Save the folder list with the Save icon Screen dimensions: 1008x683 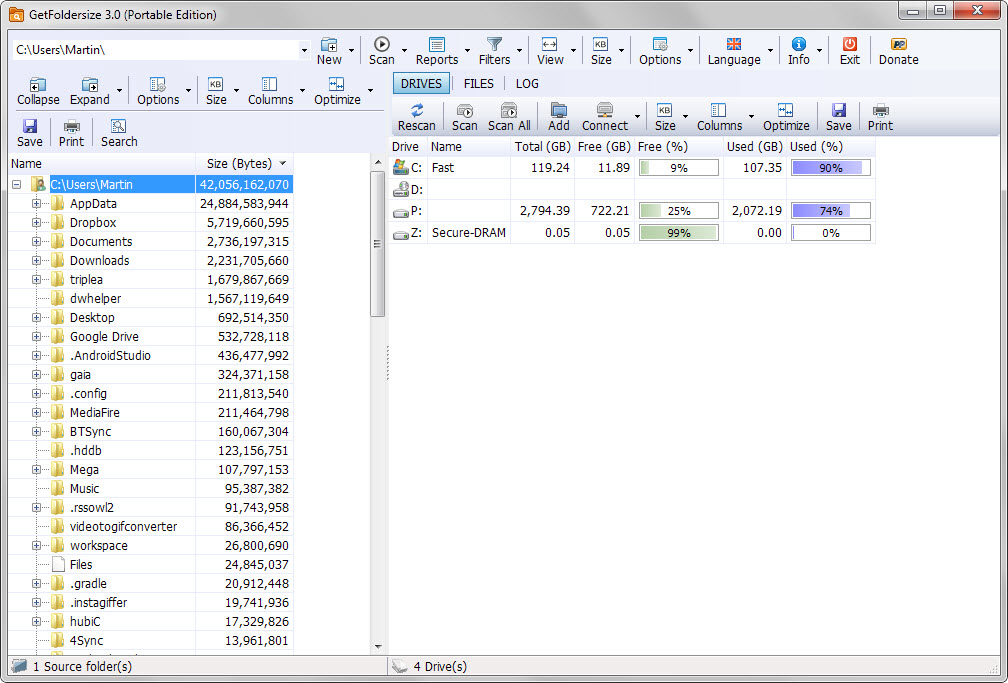tap(30, 126)
